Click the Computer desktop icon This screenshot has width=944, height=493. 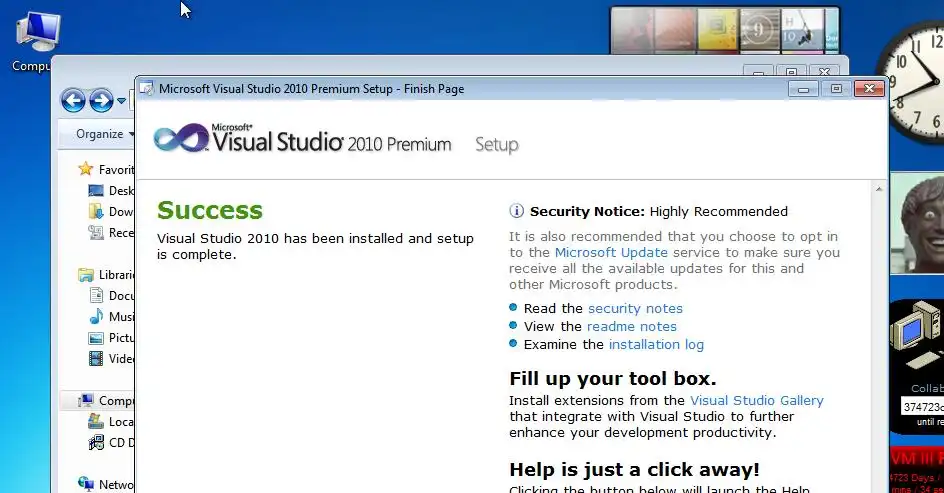coord(37,33)
